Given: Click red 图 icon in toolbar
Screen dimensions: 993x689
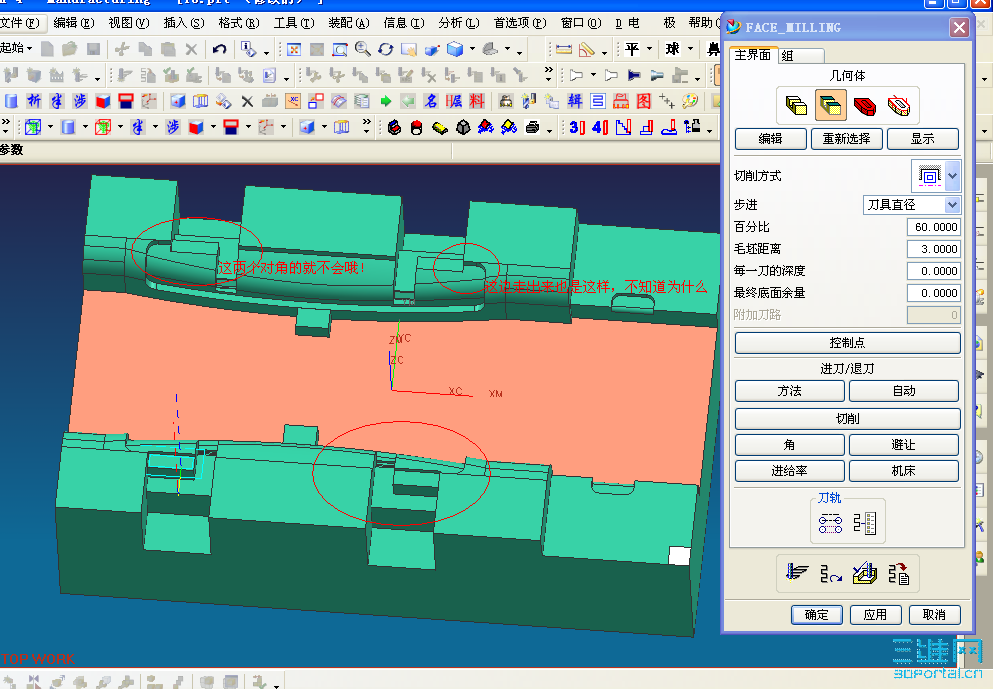Looking at the screenshot, I should coord(643,101).
